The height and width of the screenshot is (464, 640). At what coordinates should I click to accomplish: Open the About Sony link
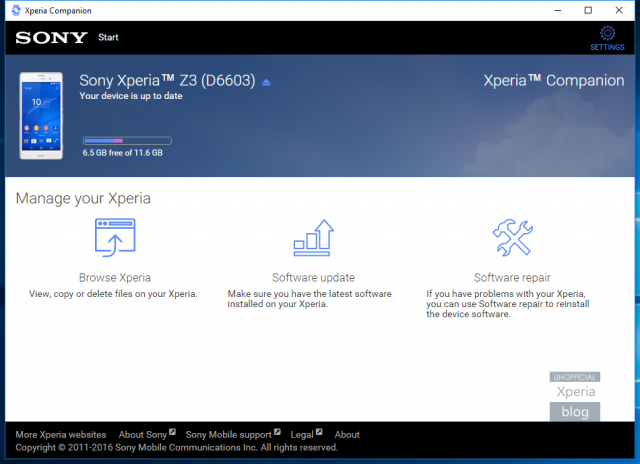(x=143, y=435)
